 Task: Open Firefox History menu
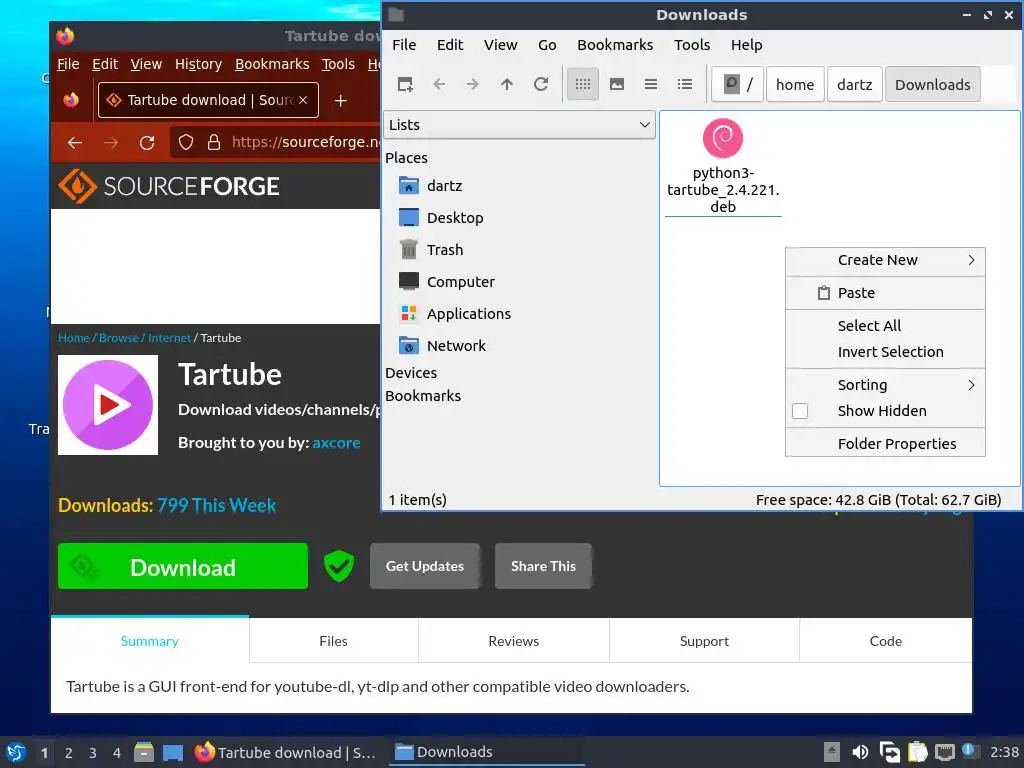(x=198, y=64)
